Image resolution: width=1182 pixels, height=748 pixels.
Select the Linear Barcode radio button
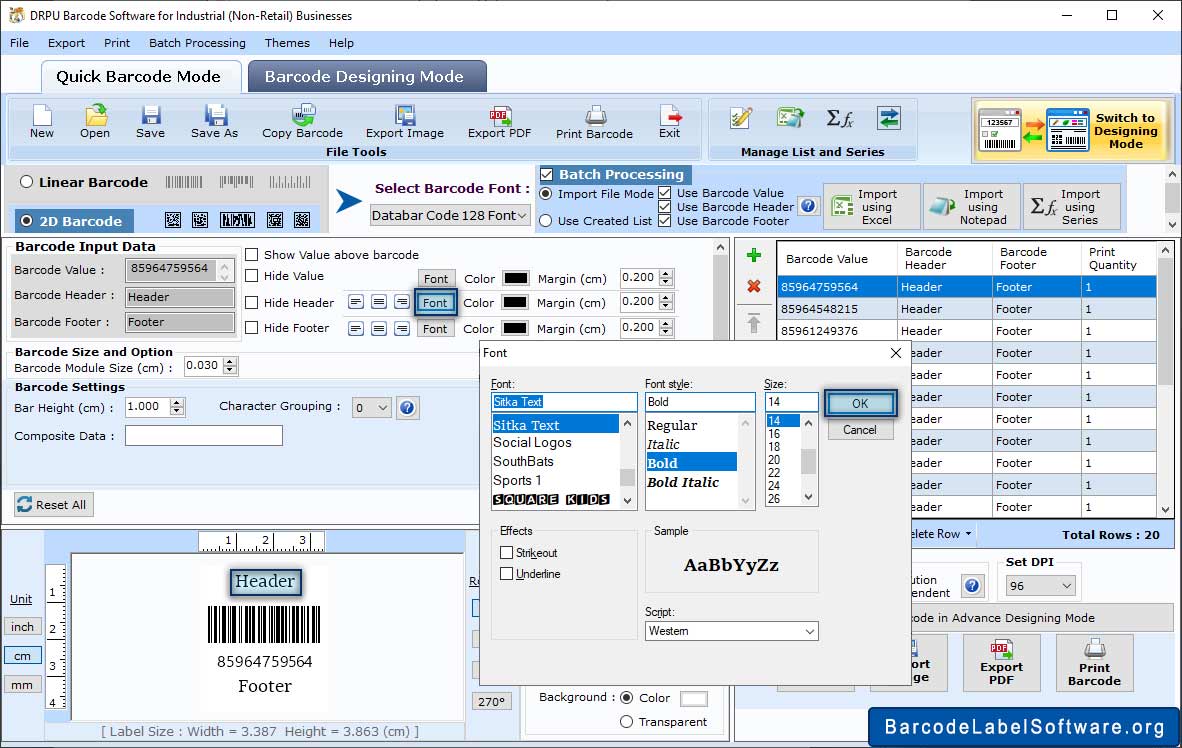[26, 182]
